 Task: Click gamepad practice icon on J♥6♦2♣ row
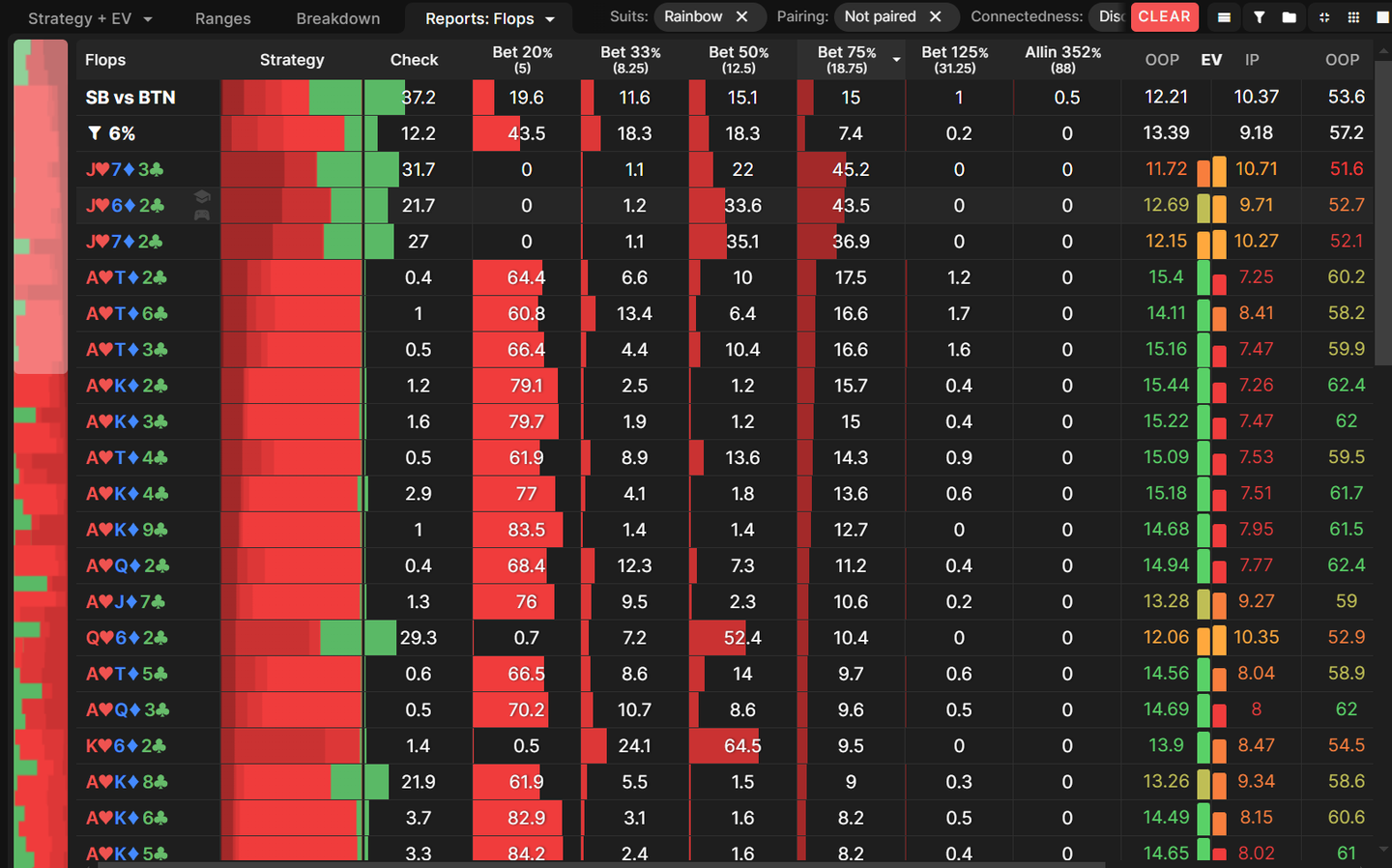(202, 215)
